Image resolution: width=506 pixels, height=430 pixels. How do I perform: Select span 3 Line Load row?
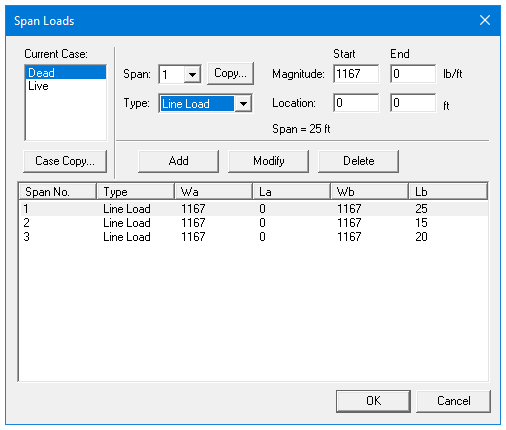(x=253, y=237)
